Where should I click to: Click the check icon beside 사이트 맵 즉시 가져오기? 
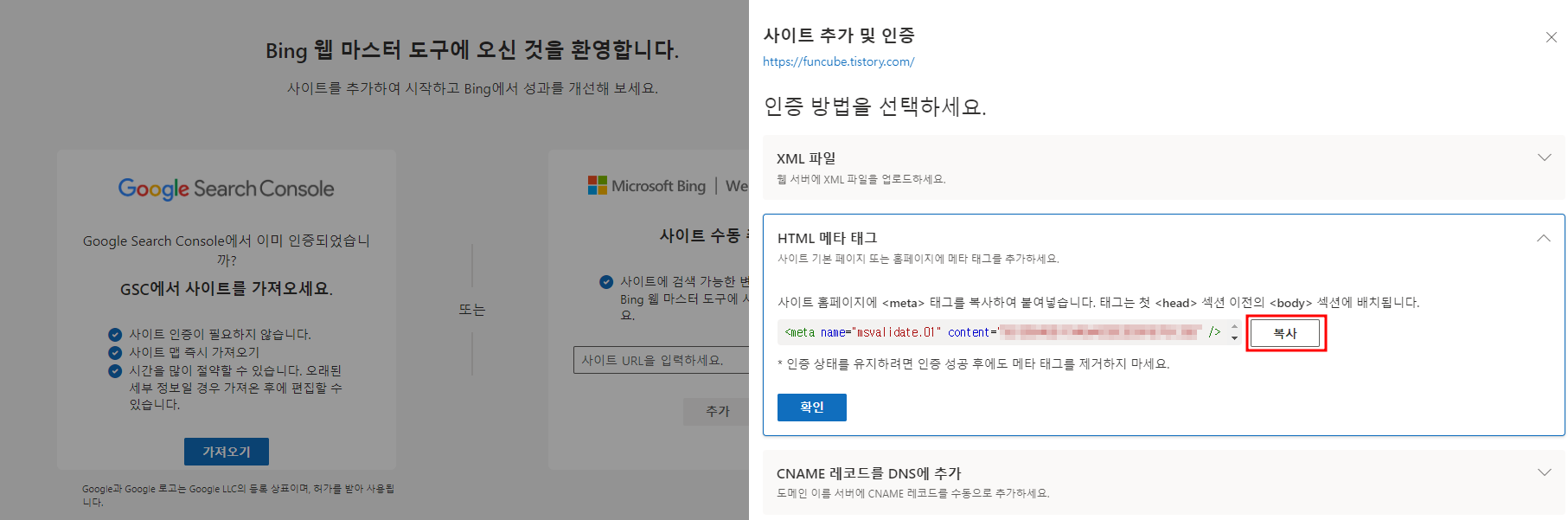115,352
